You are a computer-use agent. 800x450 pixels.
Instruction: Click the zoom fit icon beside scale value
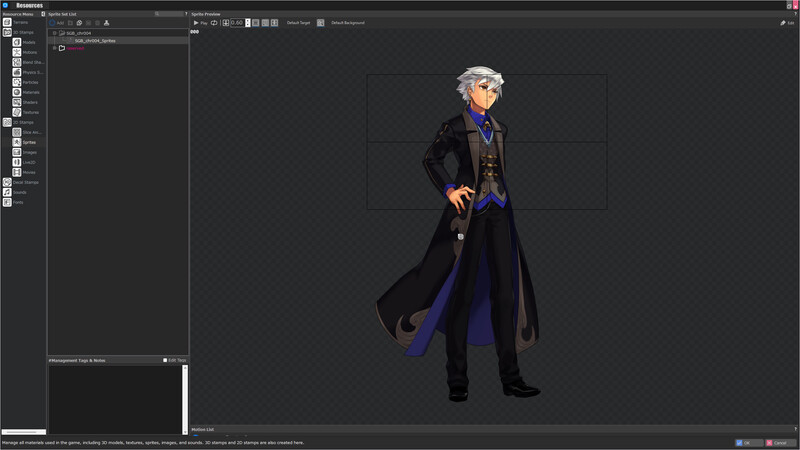click(226, 23)
